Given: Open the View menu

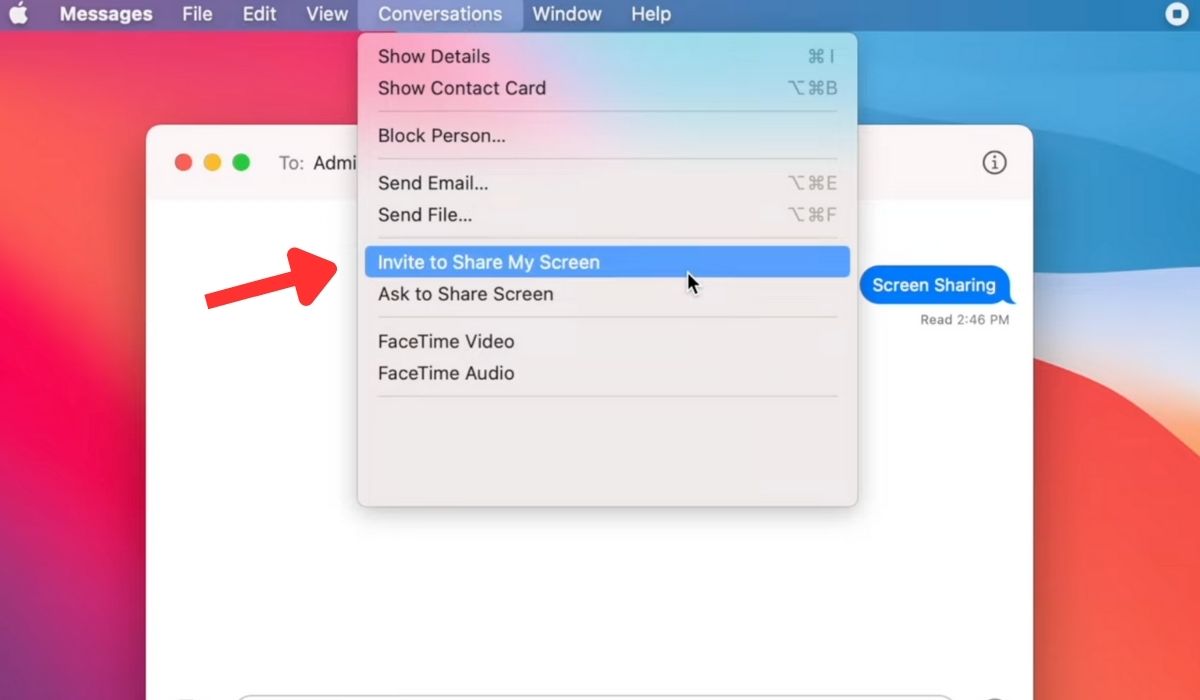Looking at the screenshot, I should click(x=327, y=14).
